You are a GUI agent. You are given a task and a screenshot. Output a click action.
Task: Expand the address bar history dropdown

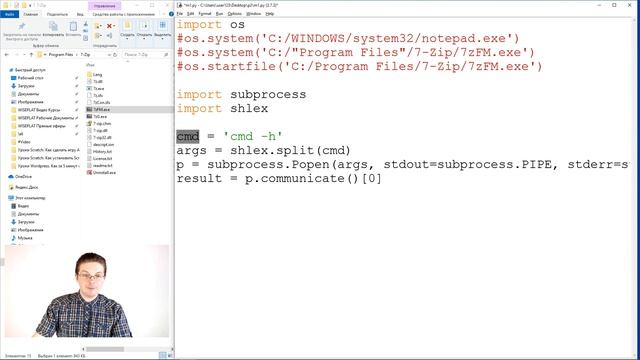pyautogui.click(x=109, y=55)
